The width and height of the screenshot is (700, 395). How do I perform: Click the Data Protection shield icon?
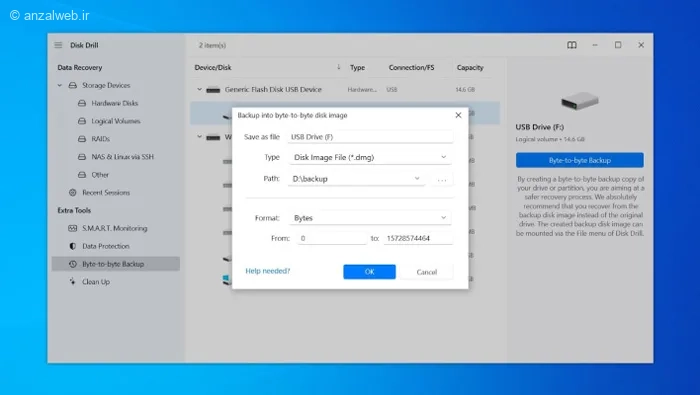[x=72, y=246]
